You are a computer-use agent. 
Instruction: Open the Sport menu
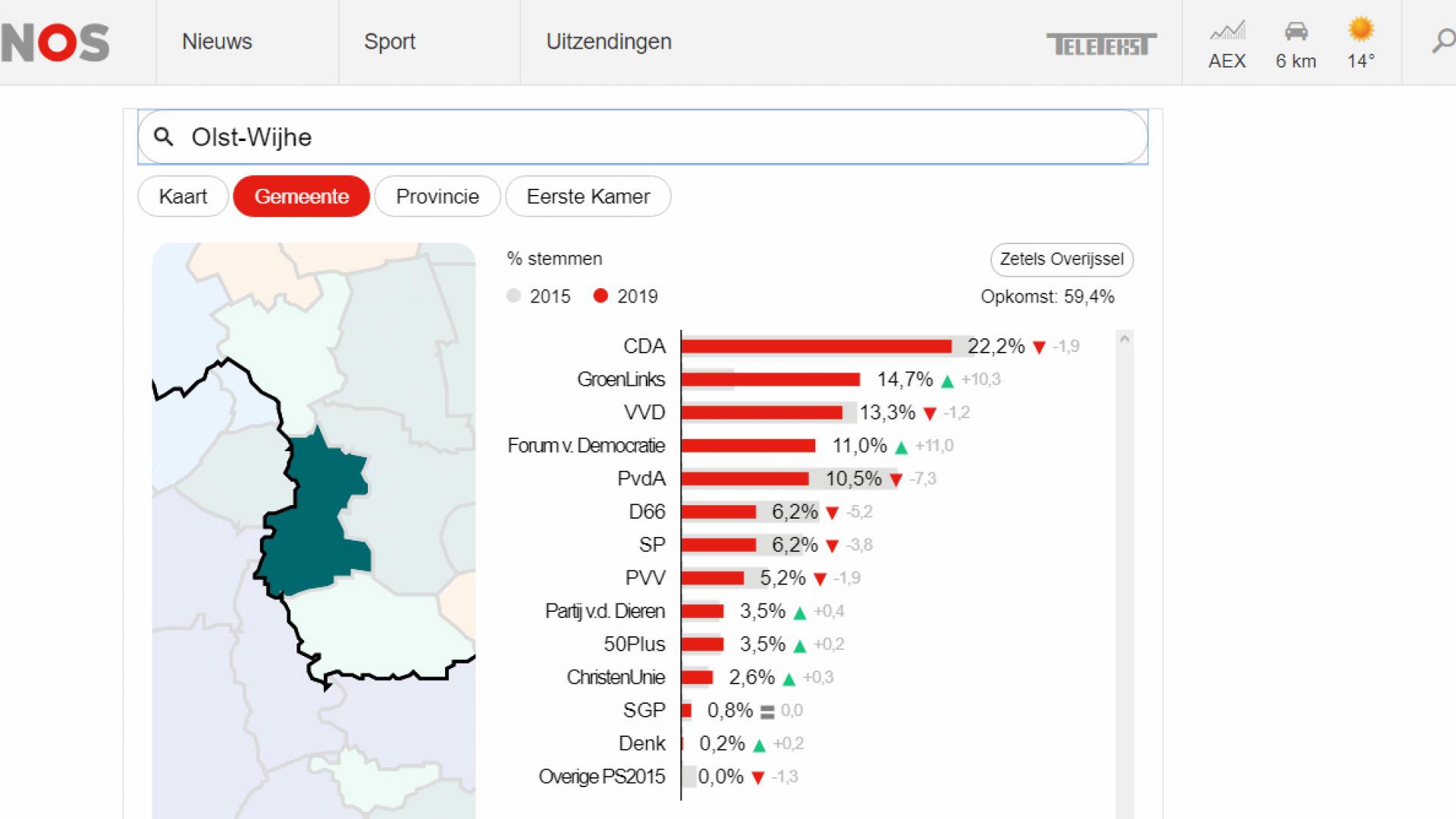pyautogui.click(x=390, y=42)
